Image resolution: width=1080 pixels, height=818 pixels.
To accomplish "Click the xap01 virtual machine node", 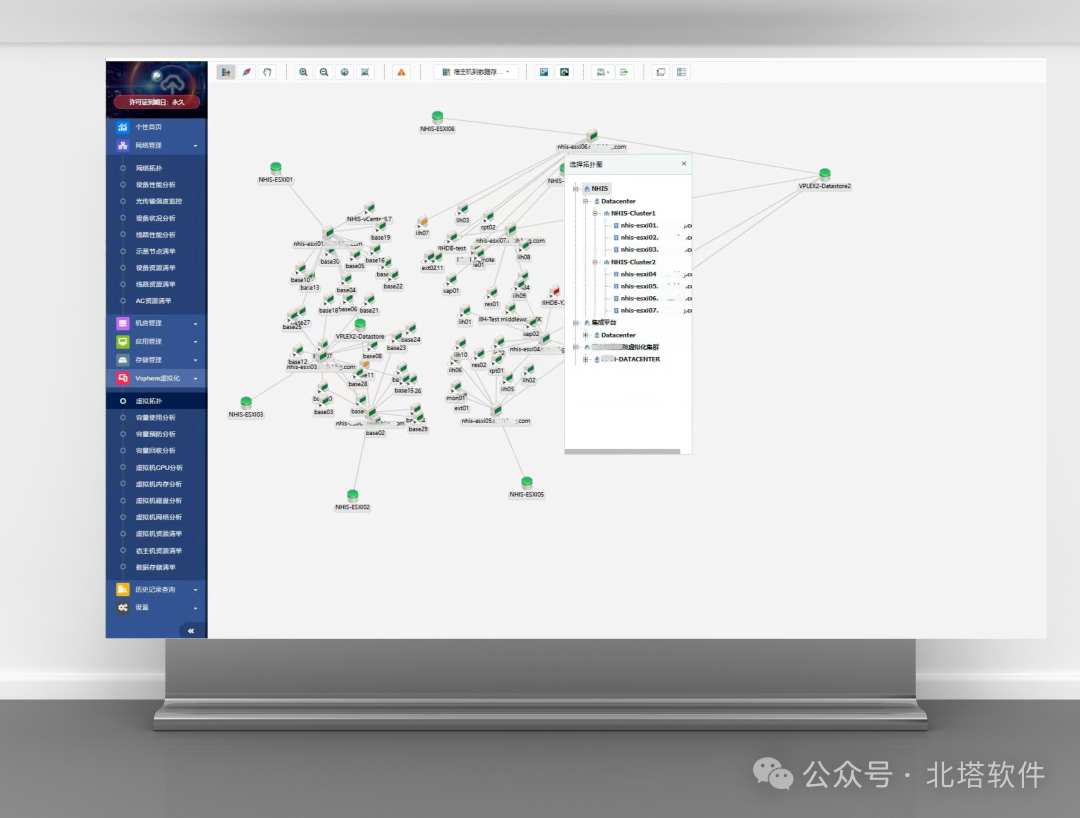I will click(451, 281).
